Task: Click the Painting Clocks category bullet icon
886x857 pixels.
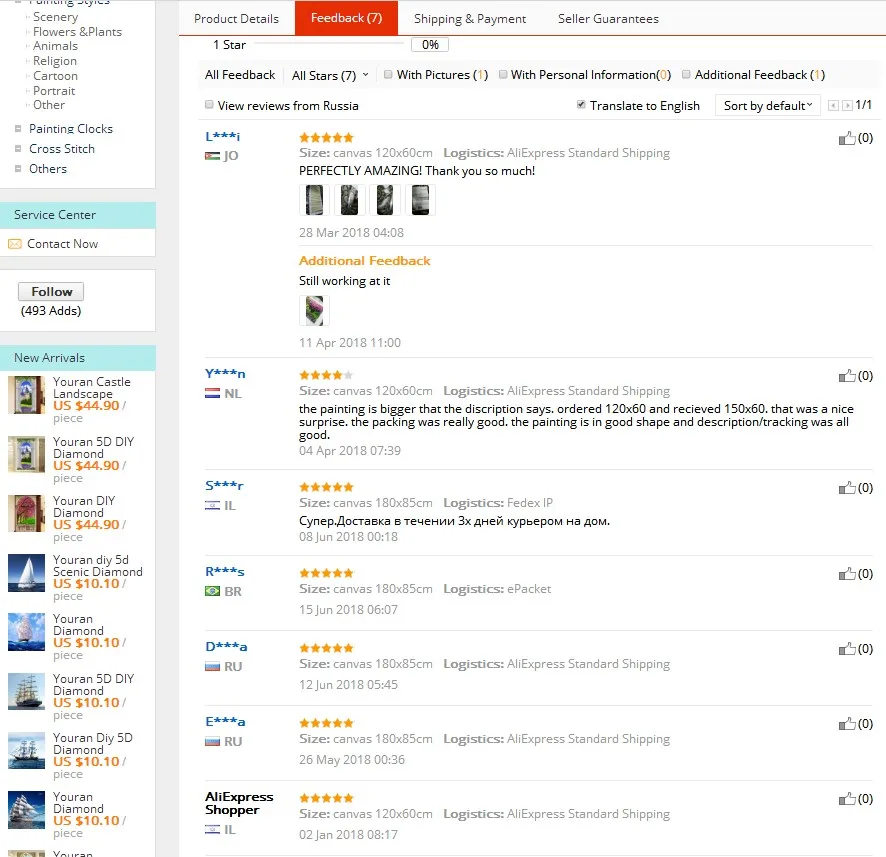Action: [18, 129]
